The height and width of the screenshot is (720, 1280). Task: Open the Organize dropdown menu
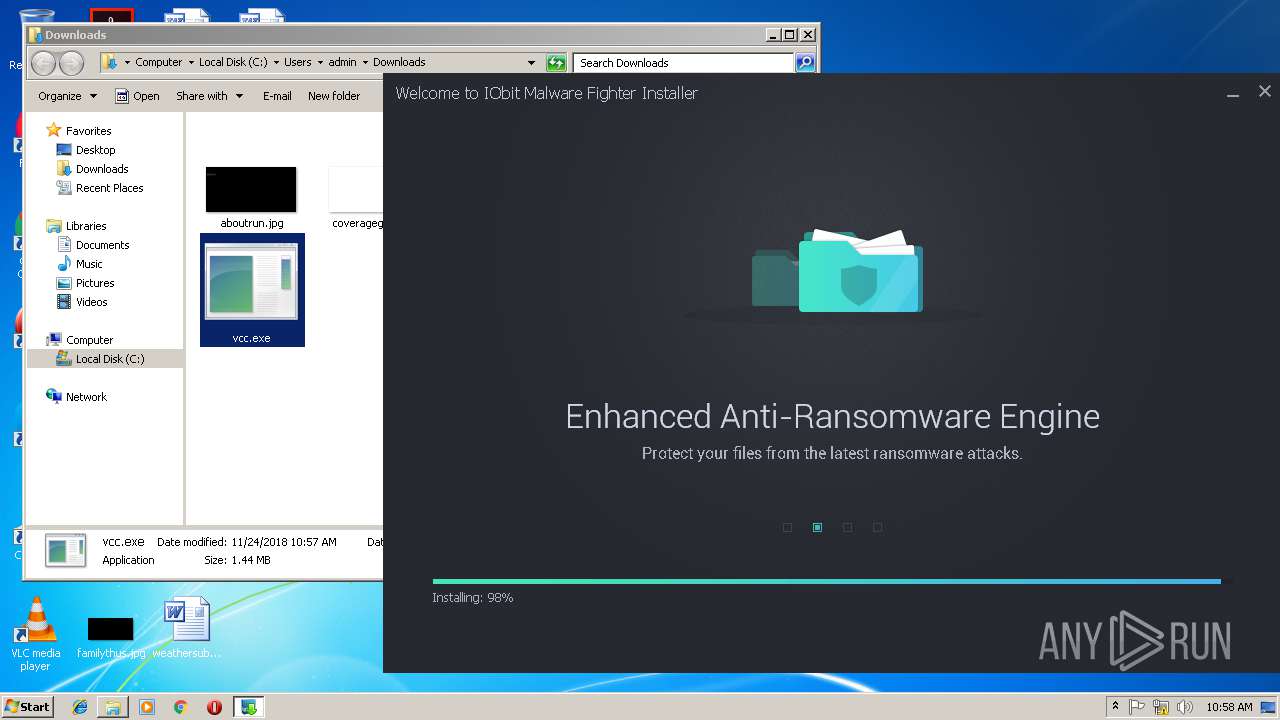(x=67, y=96)
